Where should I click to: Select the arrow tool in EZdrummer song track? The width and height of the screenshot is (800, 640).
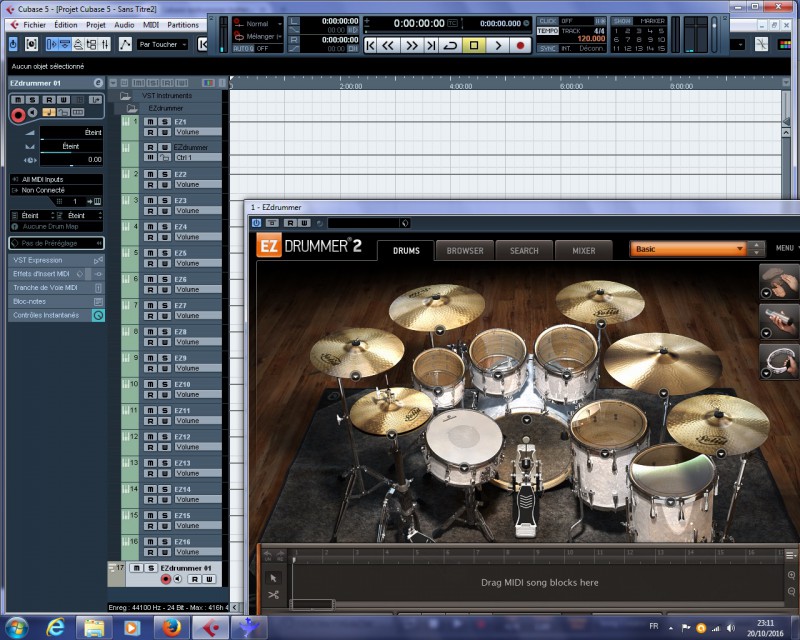tap(273, 578)
